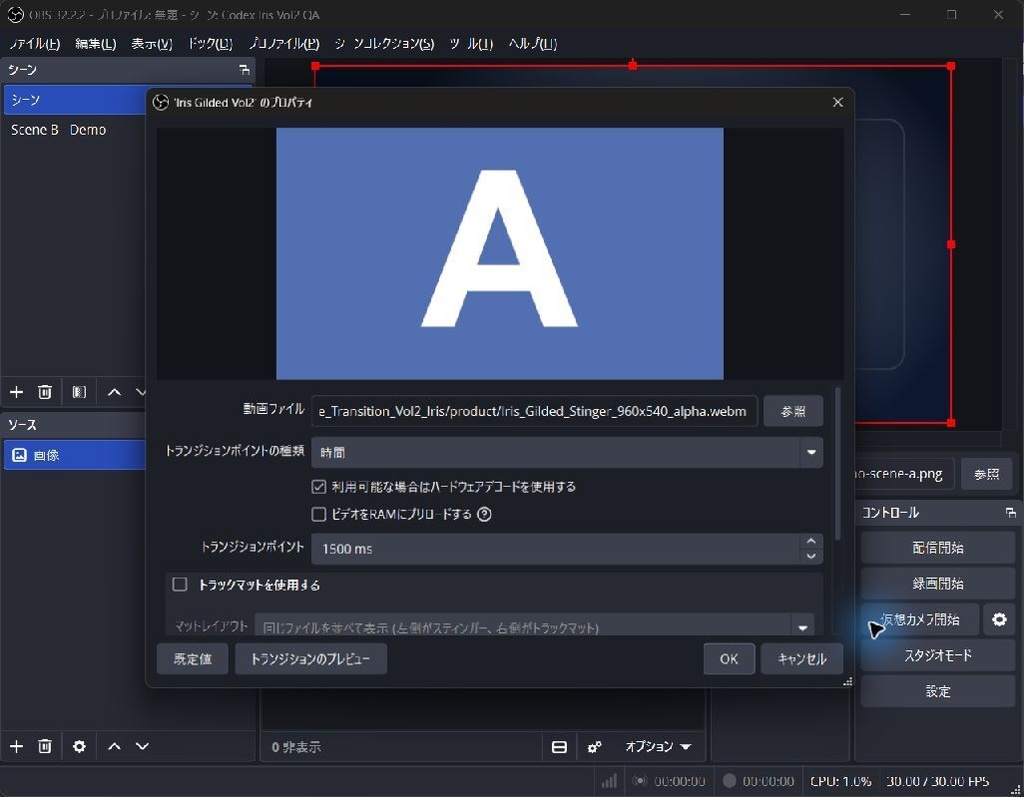The image size is (1024, 797).
Task: Open the 表示 menu
Action: pyautogui.click(x=152, y=44)
